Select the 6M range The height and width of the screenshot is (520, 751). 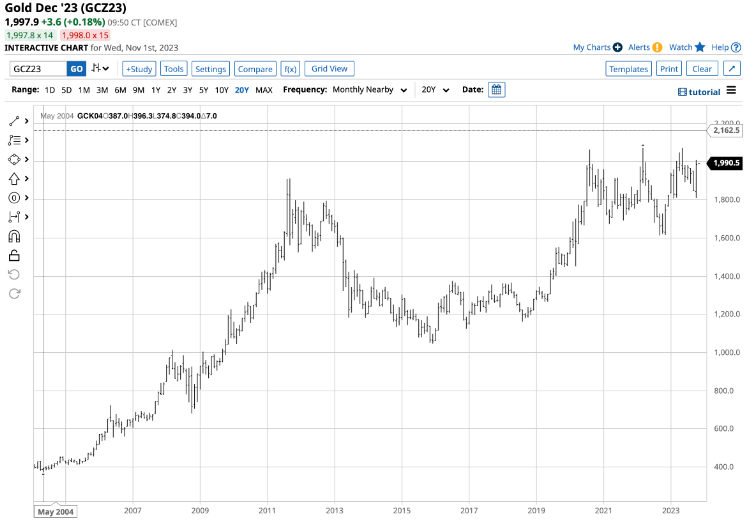tap(120, 90)
